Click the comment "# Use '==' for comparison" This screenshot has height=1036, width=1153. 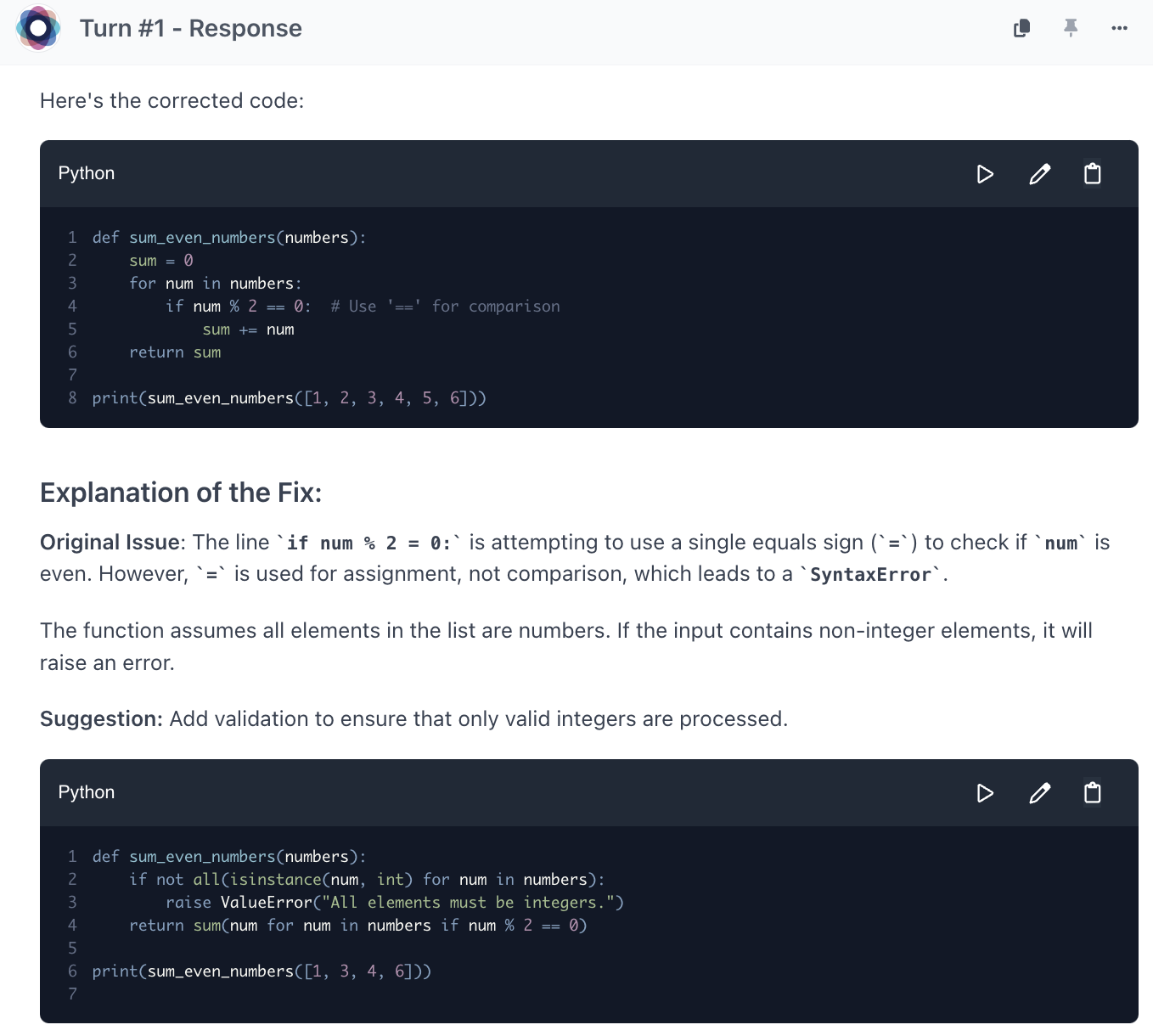point(446,307)
